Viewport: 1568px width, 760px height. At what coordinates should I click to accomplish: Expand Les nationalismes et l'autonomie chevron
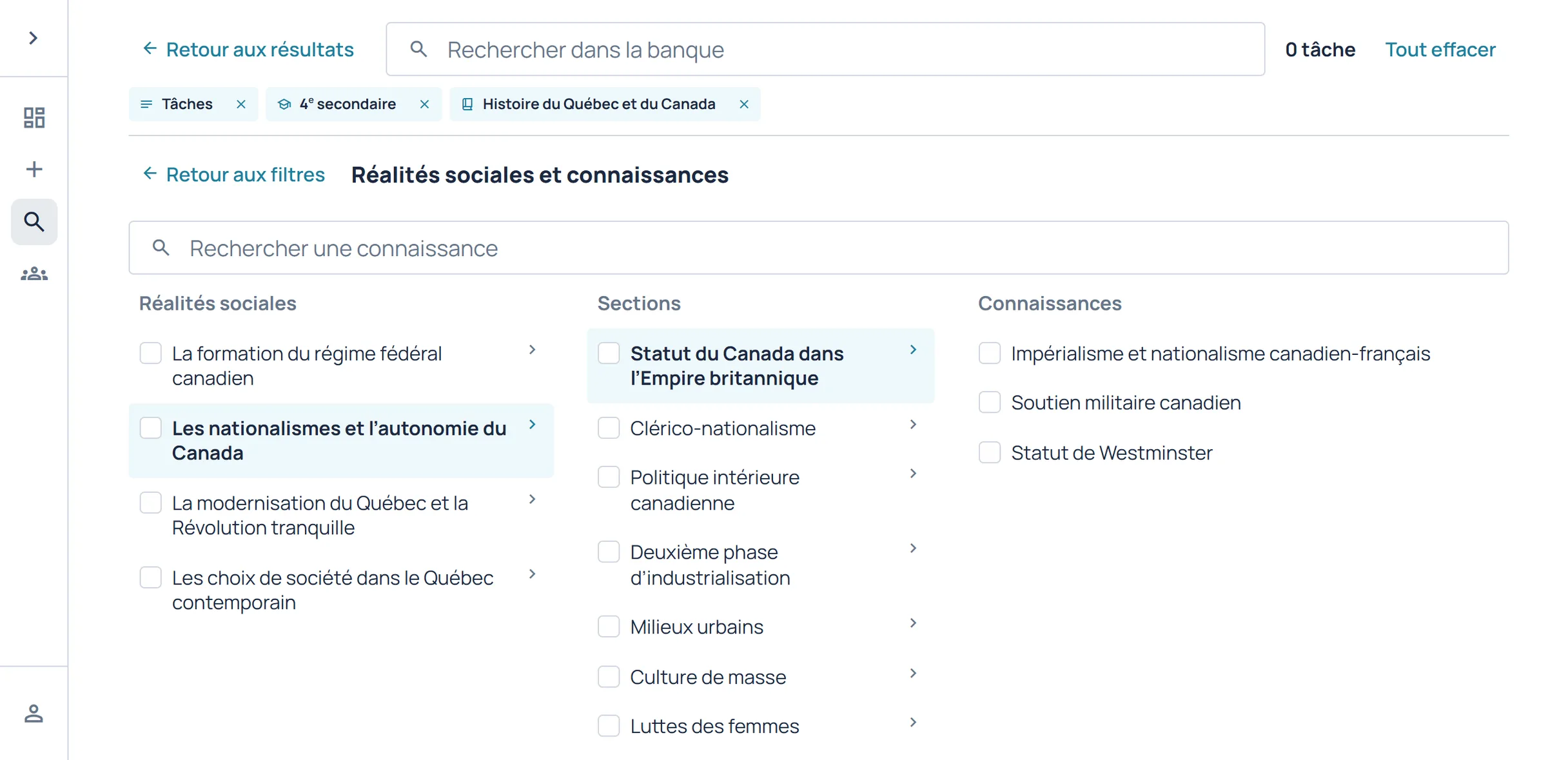coord(533,425)
